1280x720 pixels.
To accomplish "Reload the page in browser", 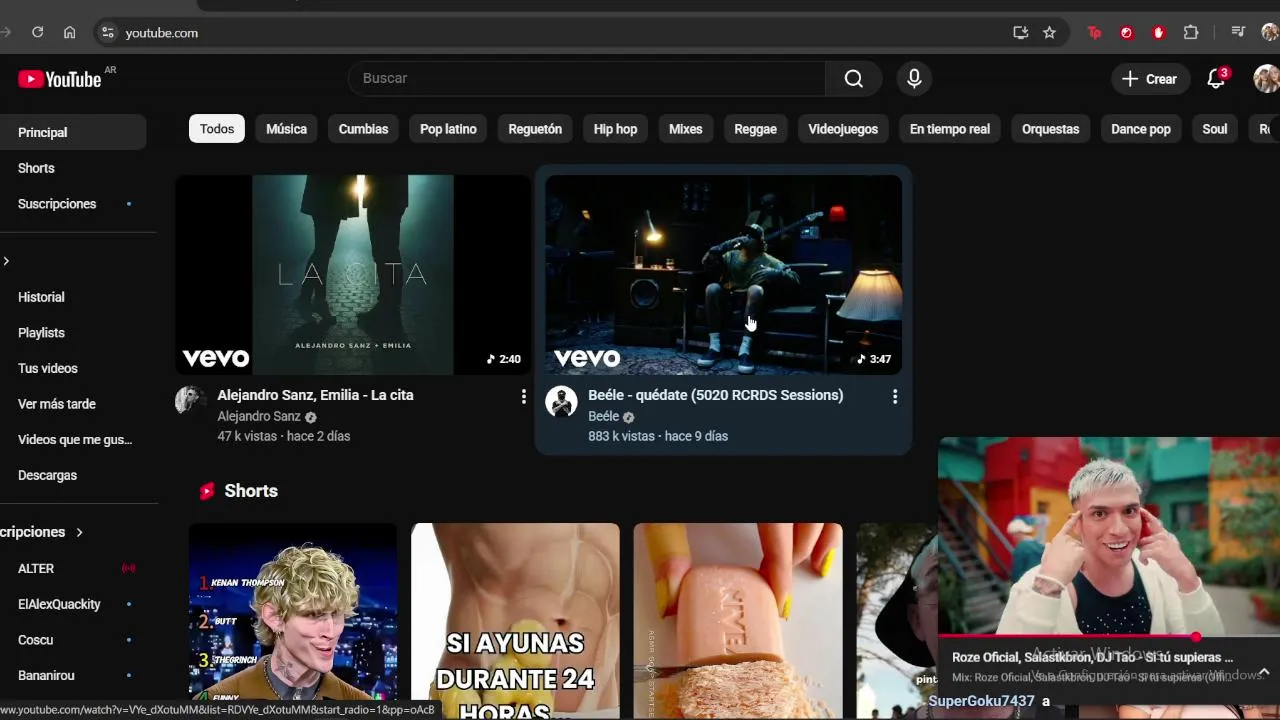I will (x=37, y=32).
